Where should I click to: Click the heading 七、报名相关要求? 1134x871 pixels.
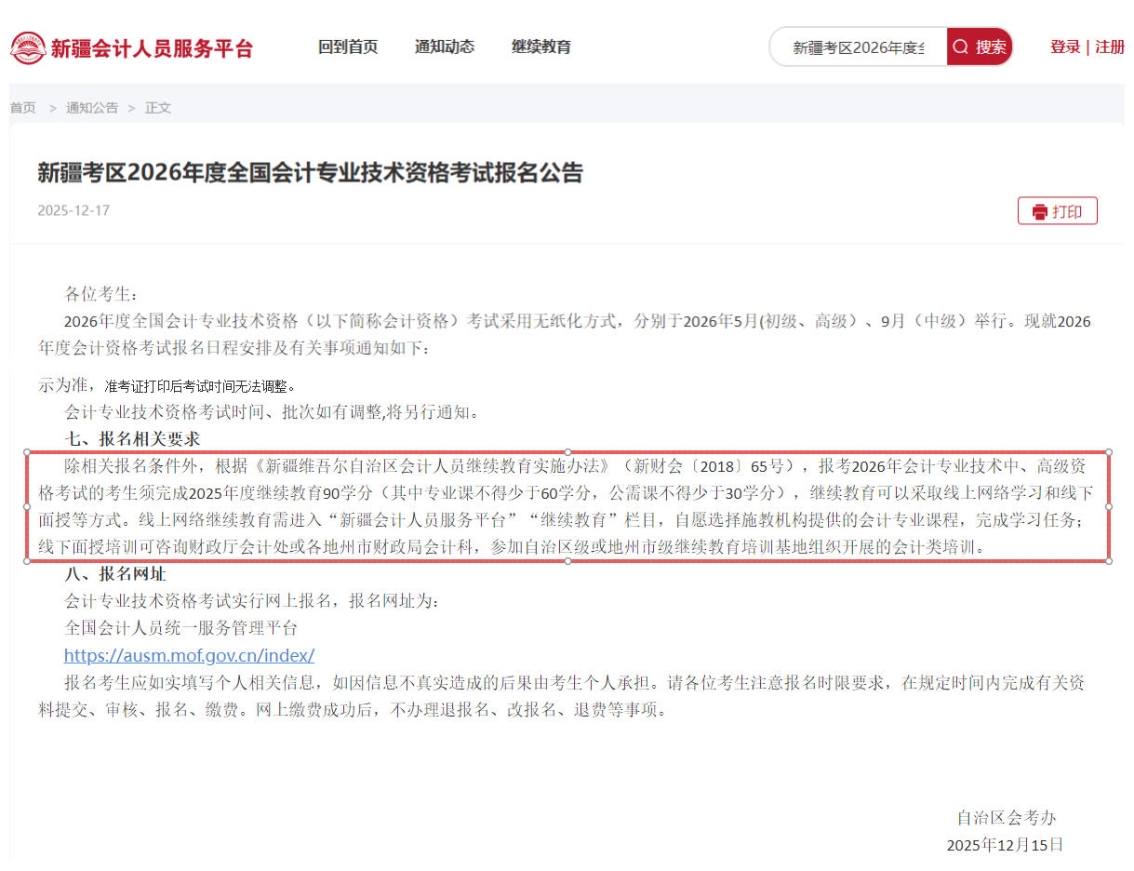tap(132, 439)
